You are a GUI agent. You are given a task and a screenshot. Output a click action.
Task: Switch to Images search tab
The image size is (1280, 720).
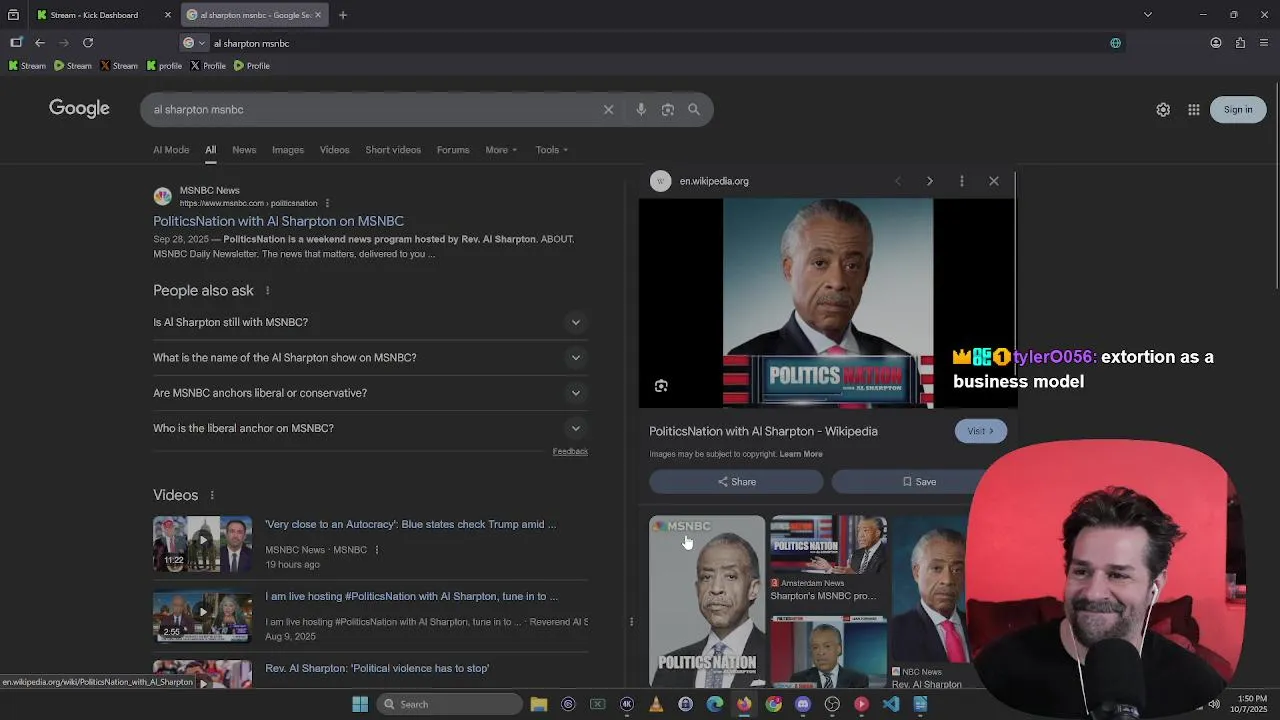click(288, 150)
